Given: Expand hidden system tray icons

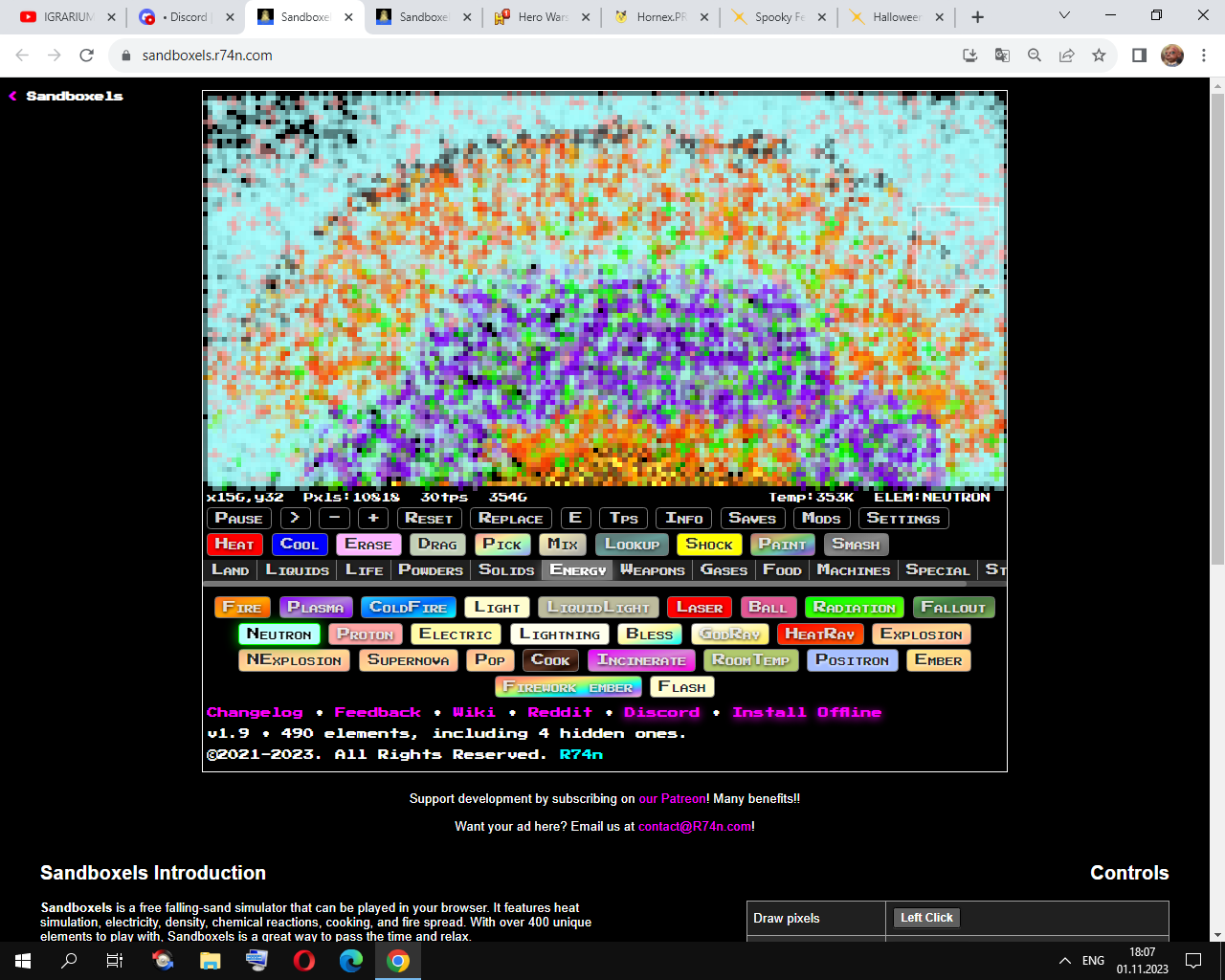Looking at the screenshot, I should pos(1064,960).
